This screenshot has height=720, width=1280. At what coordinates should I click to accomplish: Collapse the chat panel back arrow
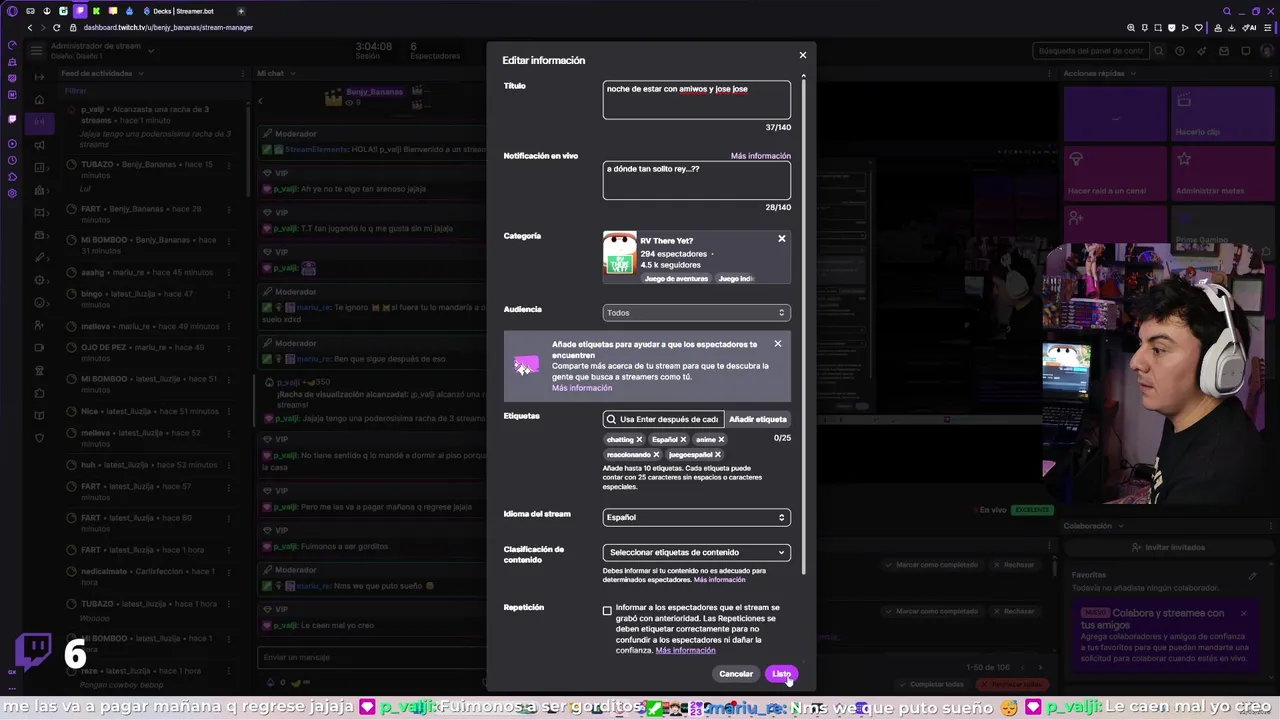click(260, 100)
